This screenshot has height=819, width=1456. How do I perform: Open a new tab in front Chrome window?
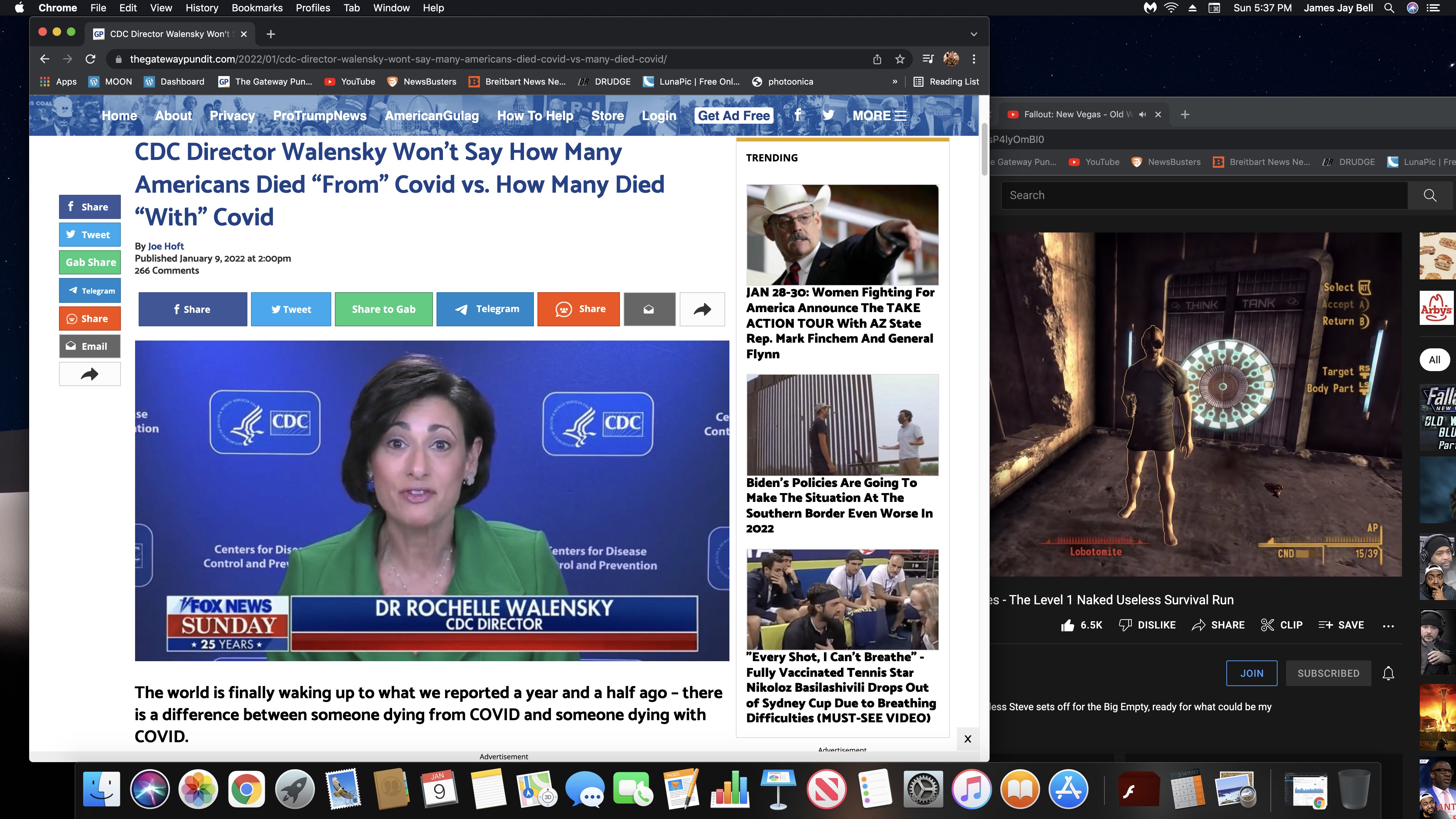click(271, 34)
